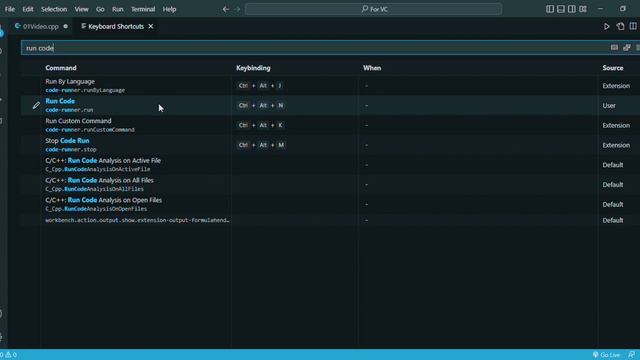The width and height of the screenshot is (640, 360).
Task: Toggle panel layout icon
Action: click(561, 9)
